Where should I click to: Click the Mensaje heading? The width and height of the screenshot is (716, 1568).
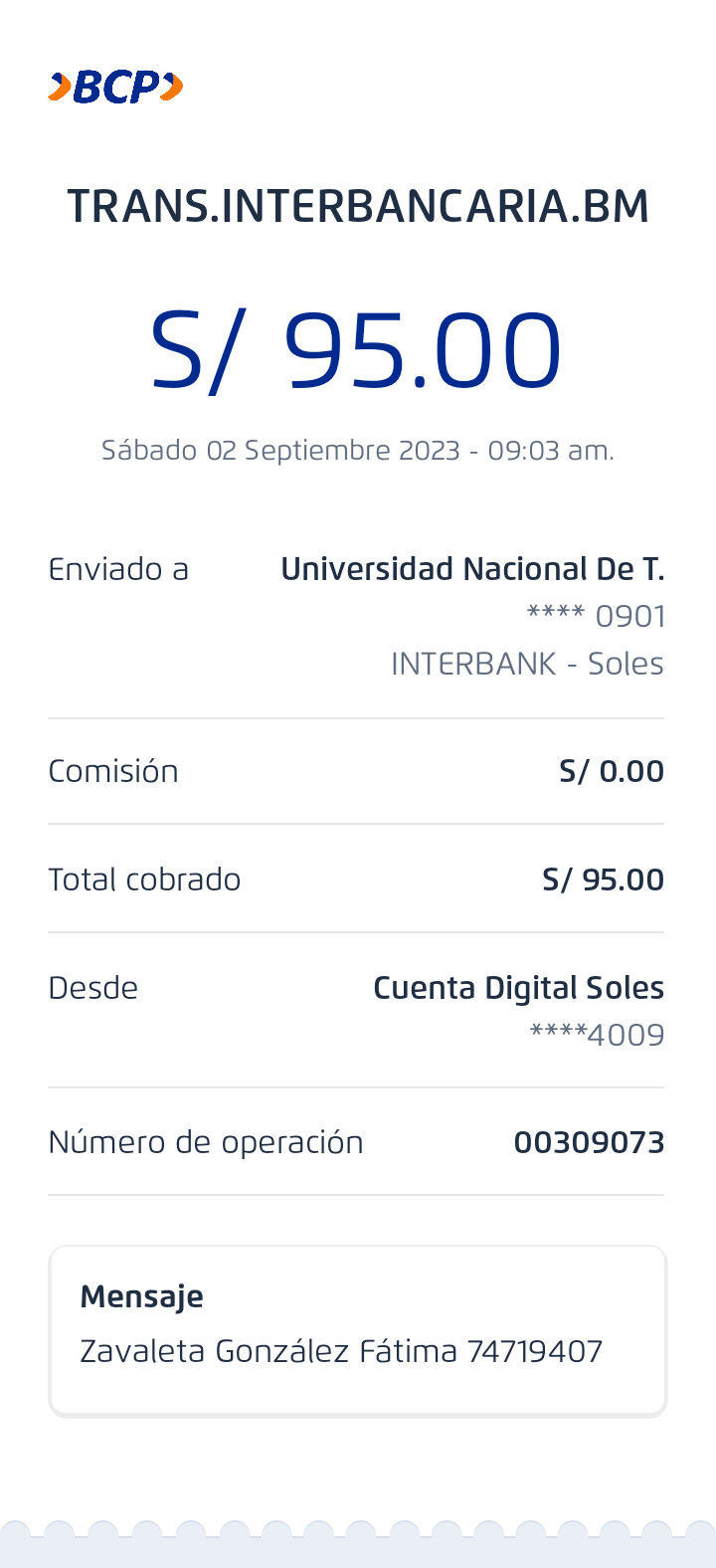coord(142,1296)
